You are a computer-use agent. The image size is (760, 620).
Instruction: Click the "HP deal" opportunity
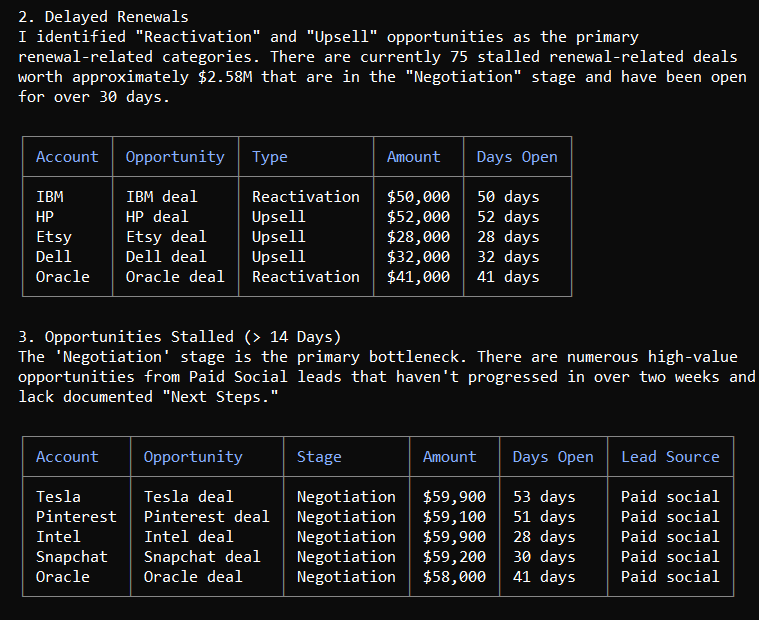pos(157,217)
